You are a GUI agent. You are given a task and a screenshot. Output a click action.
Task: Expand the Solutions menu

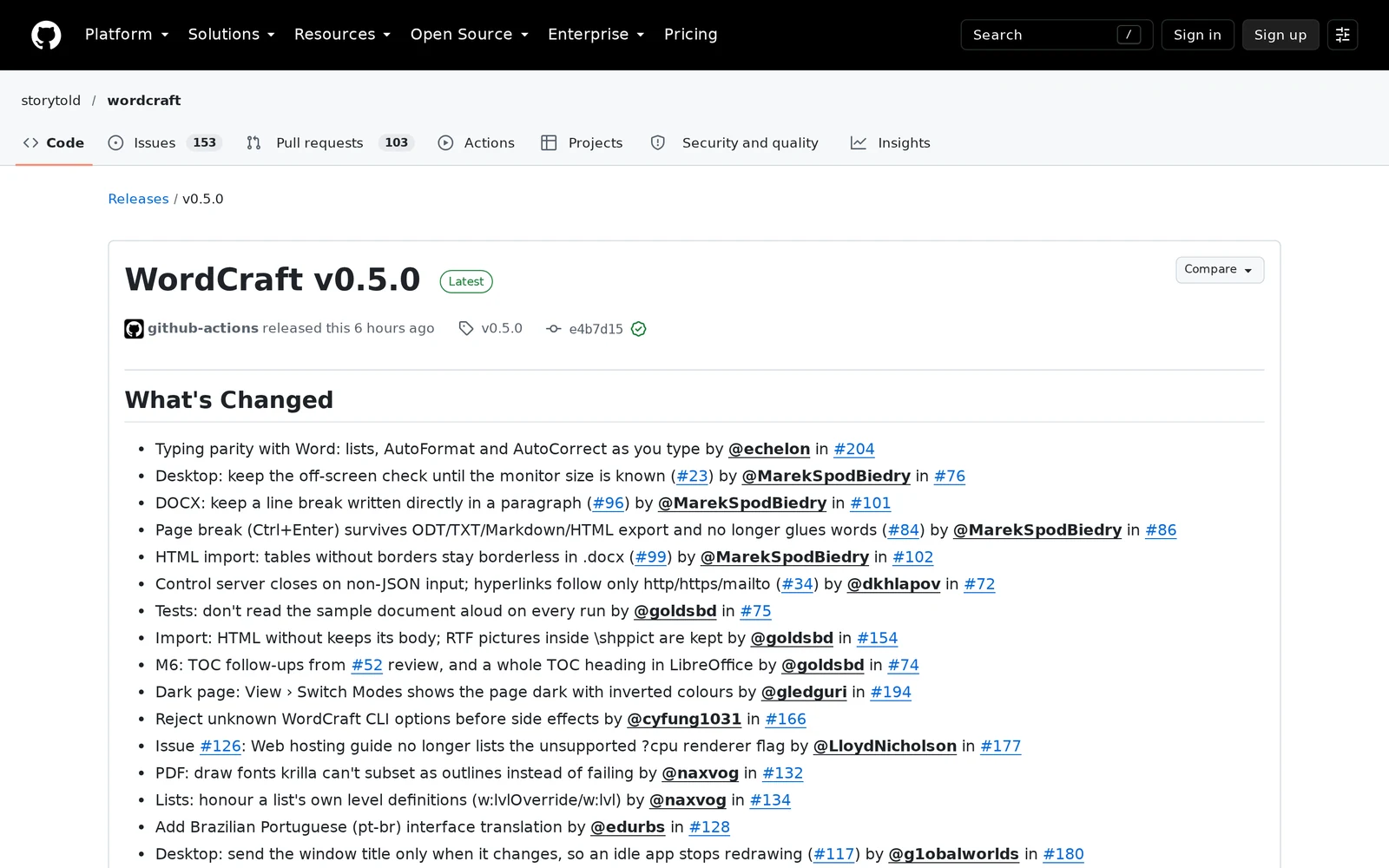pos(232,35)
